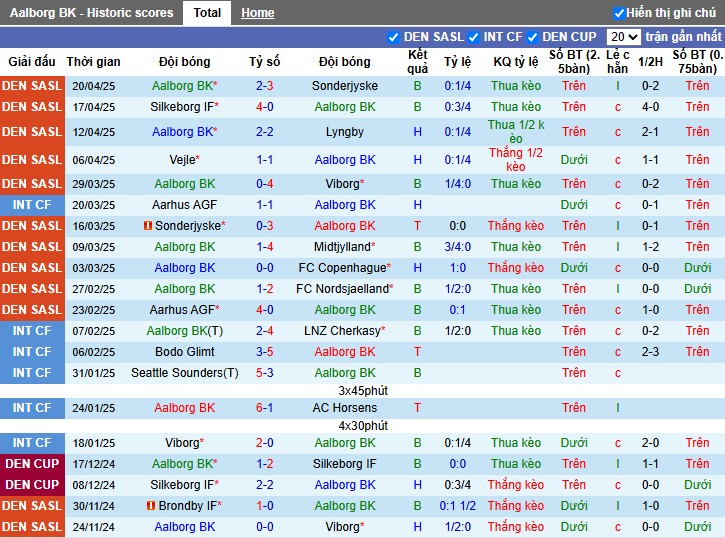Click the Tỷ số column header

264,62
